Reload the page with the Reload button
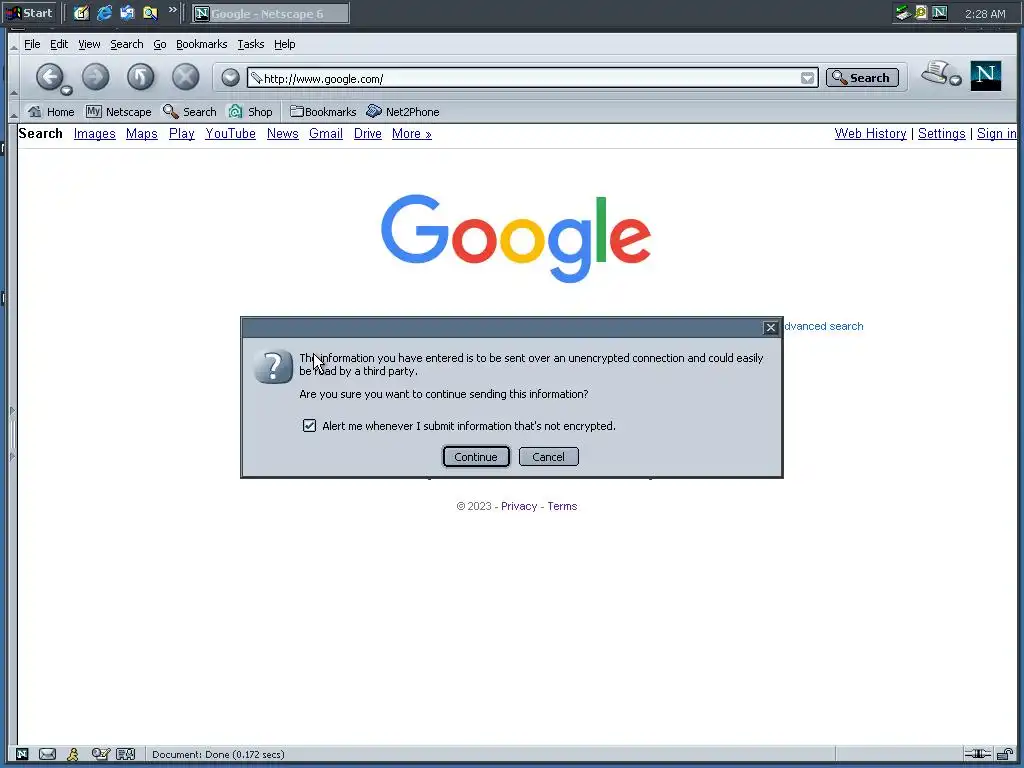 (x=140, y=77)
